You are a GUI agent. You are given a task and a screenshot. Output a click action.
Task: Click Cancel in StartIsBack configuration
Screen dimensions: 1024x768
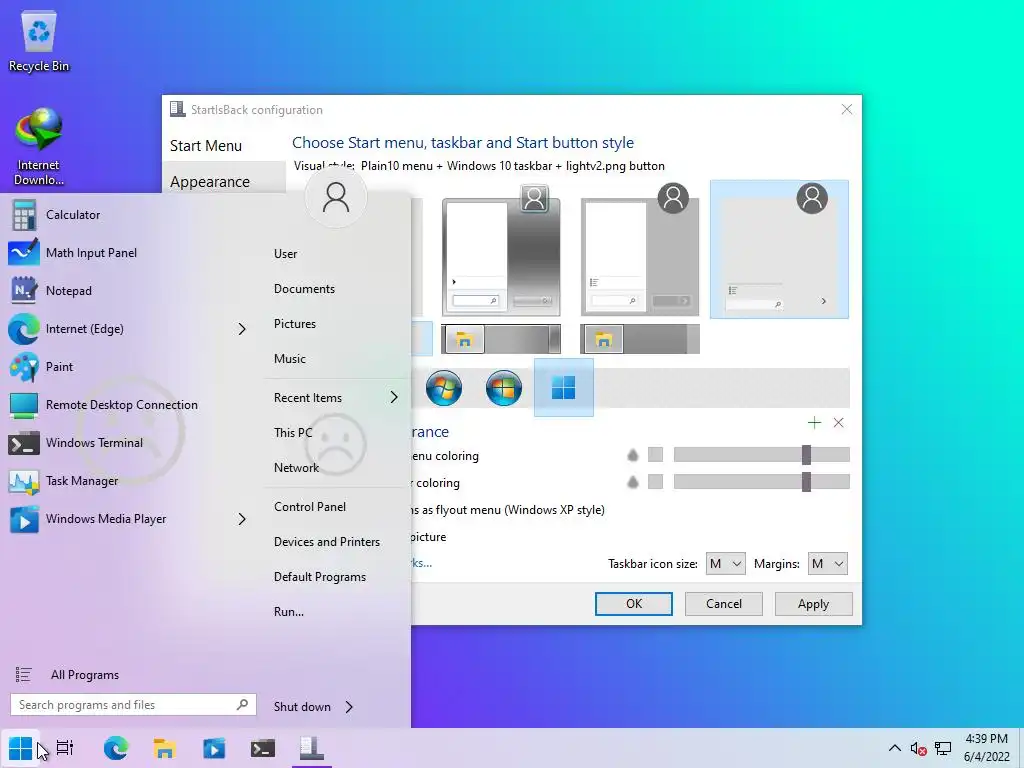[x=724, y=604]
